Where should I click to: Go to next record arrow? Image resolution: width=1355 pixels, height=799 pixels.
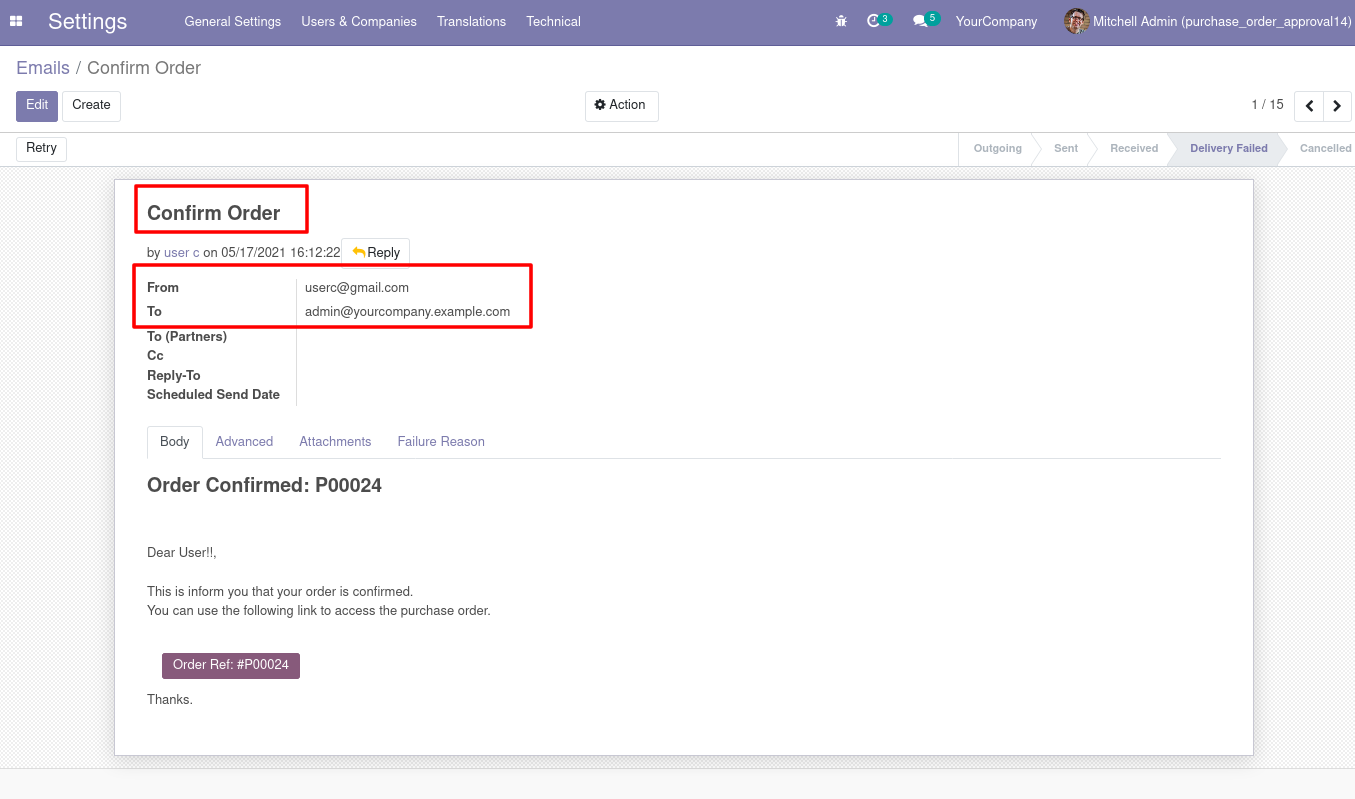[1337, 106]
